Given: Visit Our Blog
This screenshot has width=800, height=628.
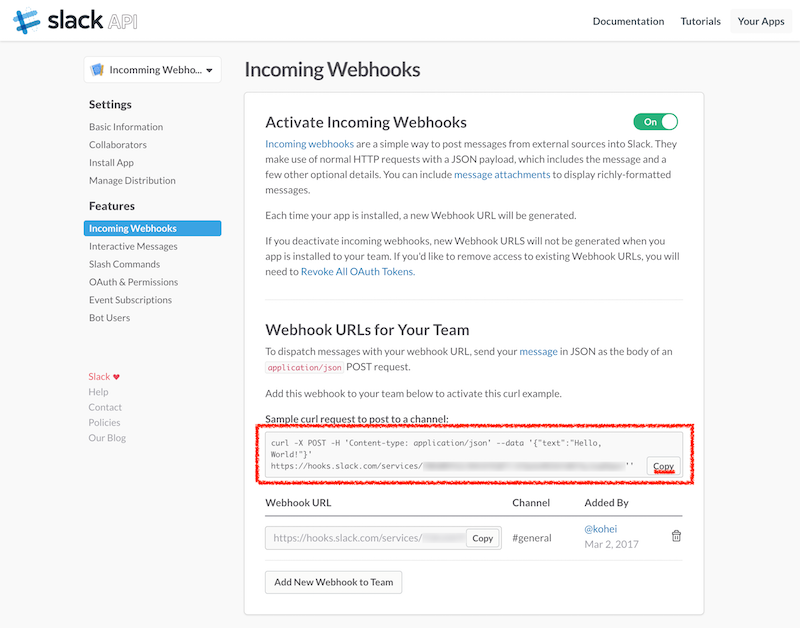Looking at the screenshot, I should point(107,437).
